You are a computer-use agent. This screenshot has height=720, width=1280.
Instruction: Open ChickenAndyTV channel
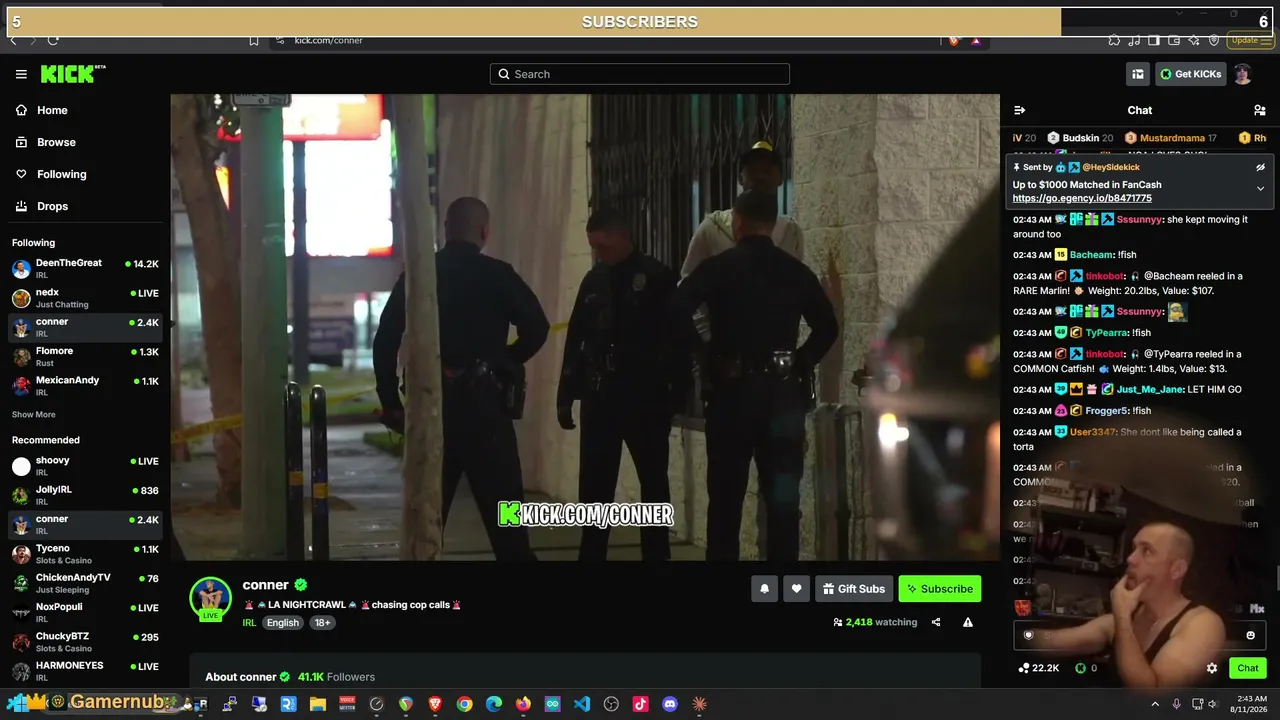[x=85, y=583]
